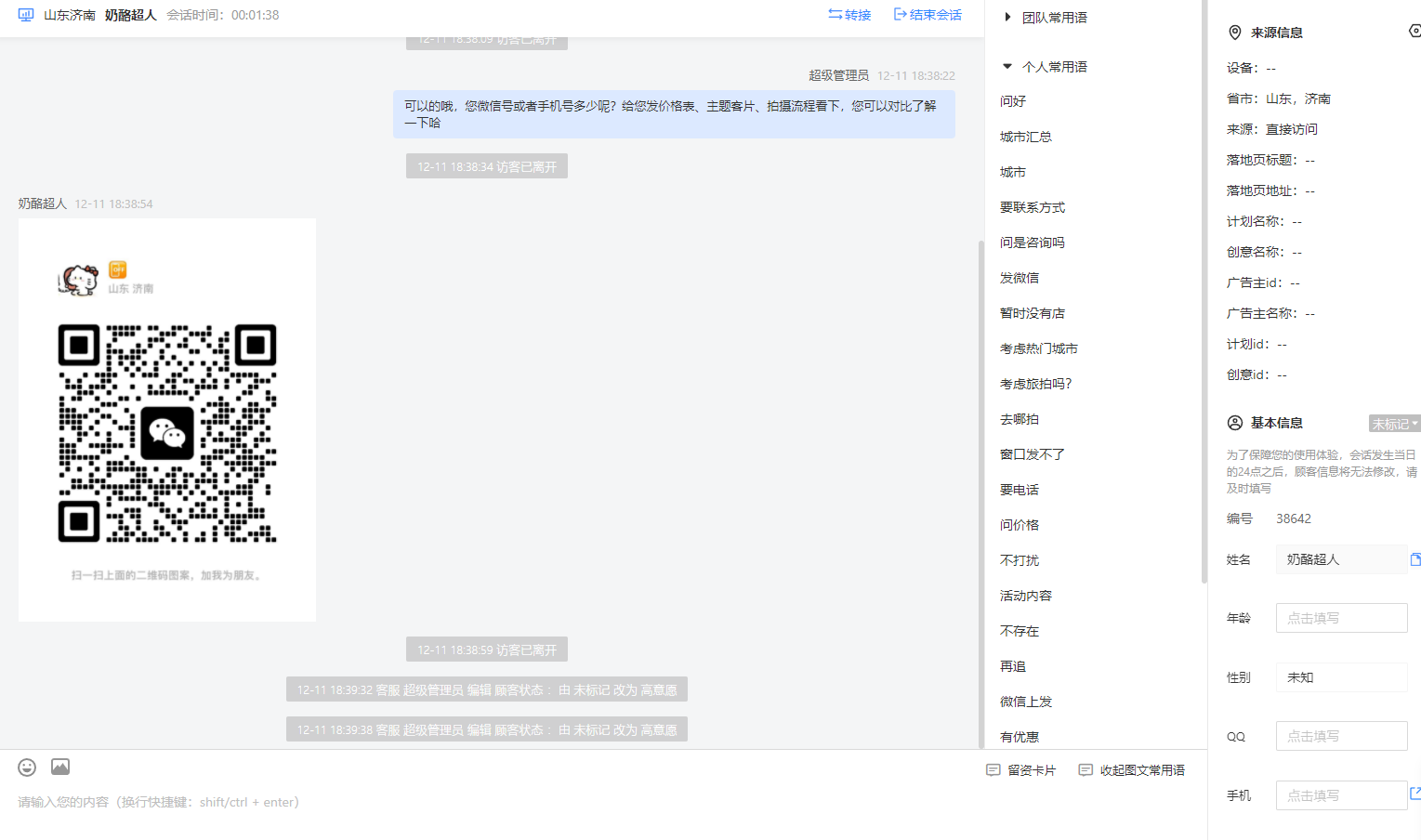Open the emoji picker icon
Viewport: 1421px width, 840px height.
tap(27, 767)
